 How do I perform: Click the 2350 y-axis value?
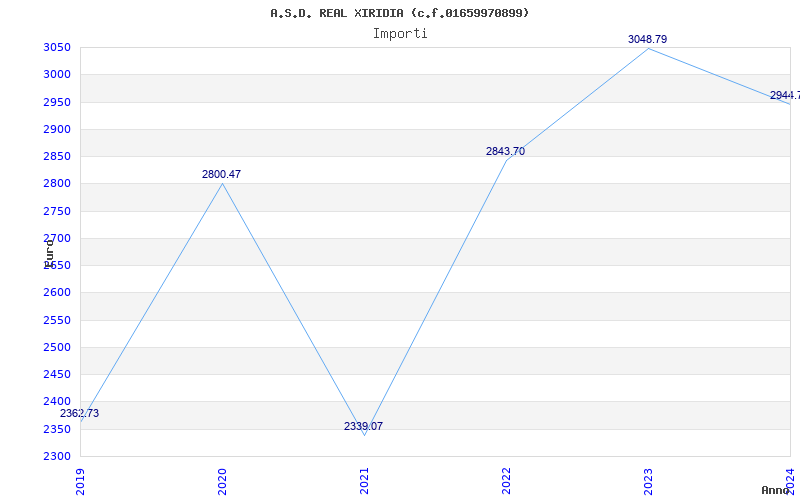click(x=57, y=430)
